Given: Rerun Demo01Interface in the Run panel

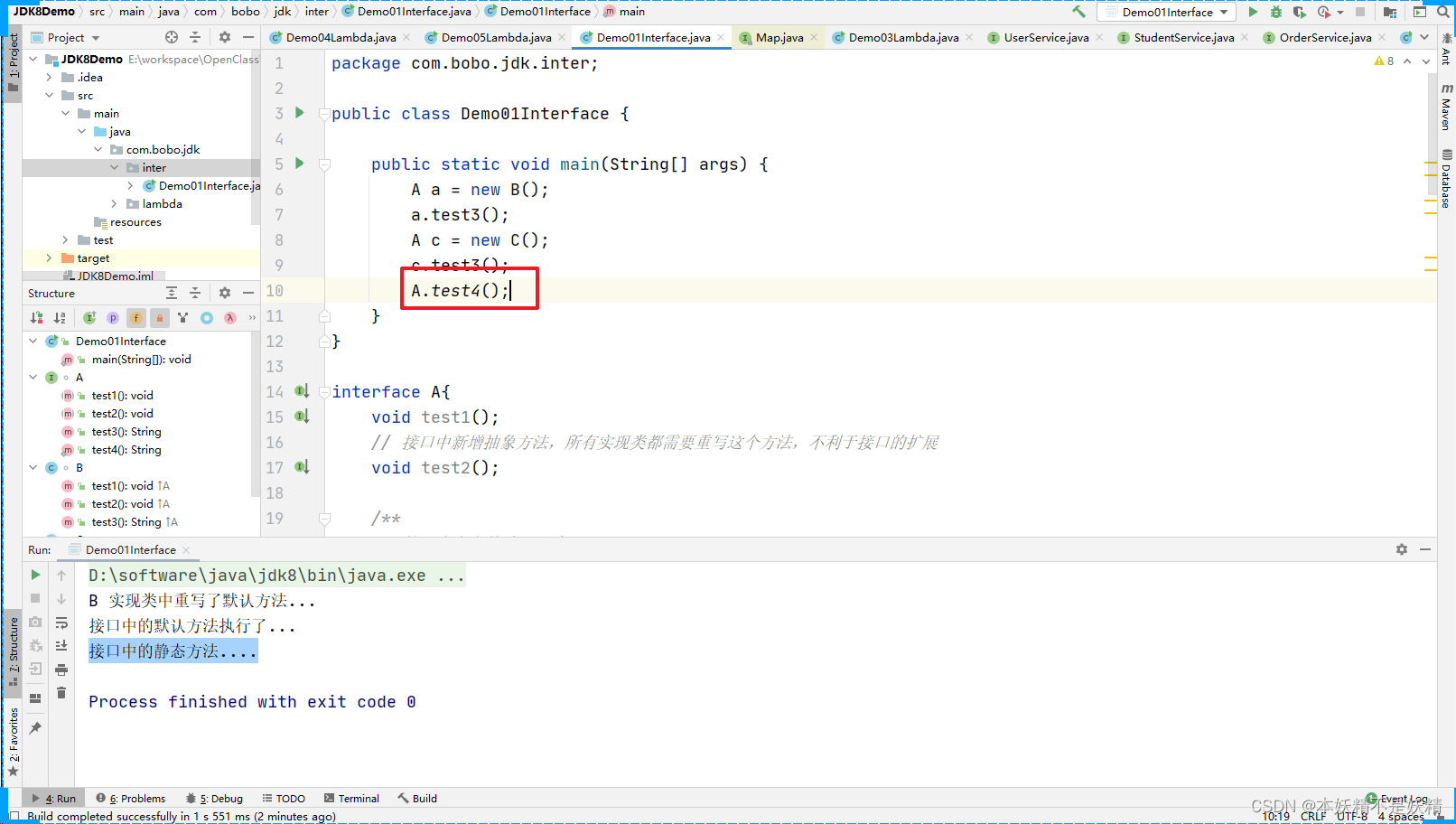Looking at the screenshot, I should click(x=35, y=575).
